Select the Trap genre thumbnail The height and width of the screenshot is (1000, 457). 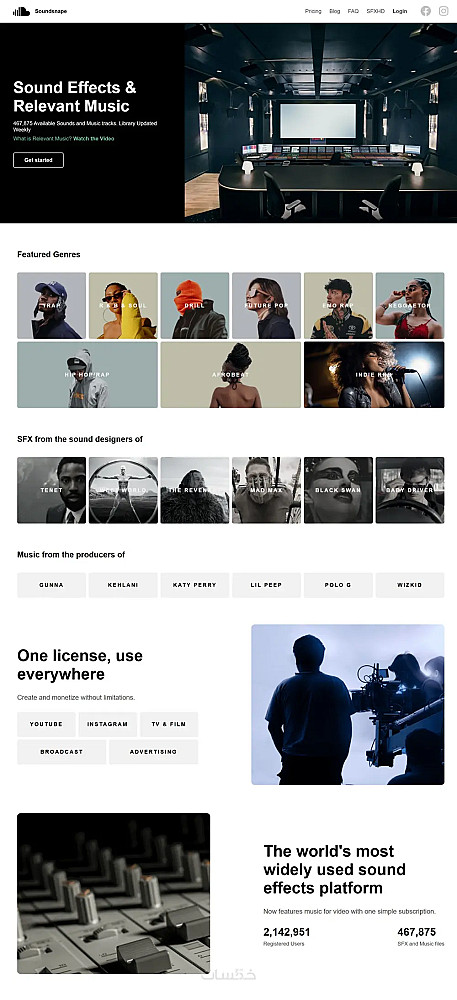tap(52, 305)
